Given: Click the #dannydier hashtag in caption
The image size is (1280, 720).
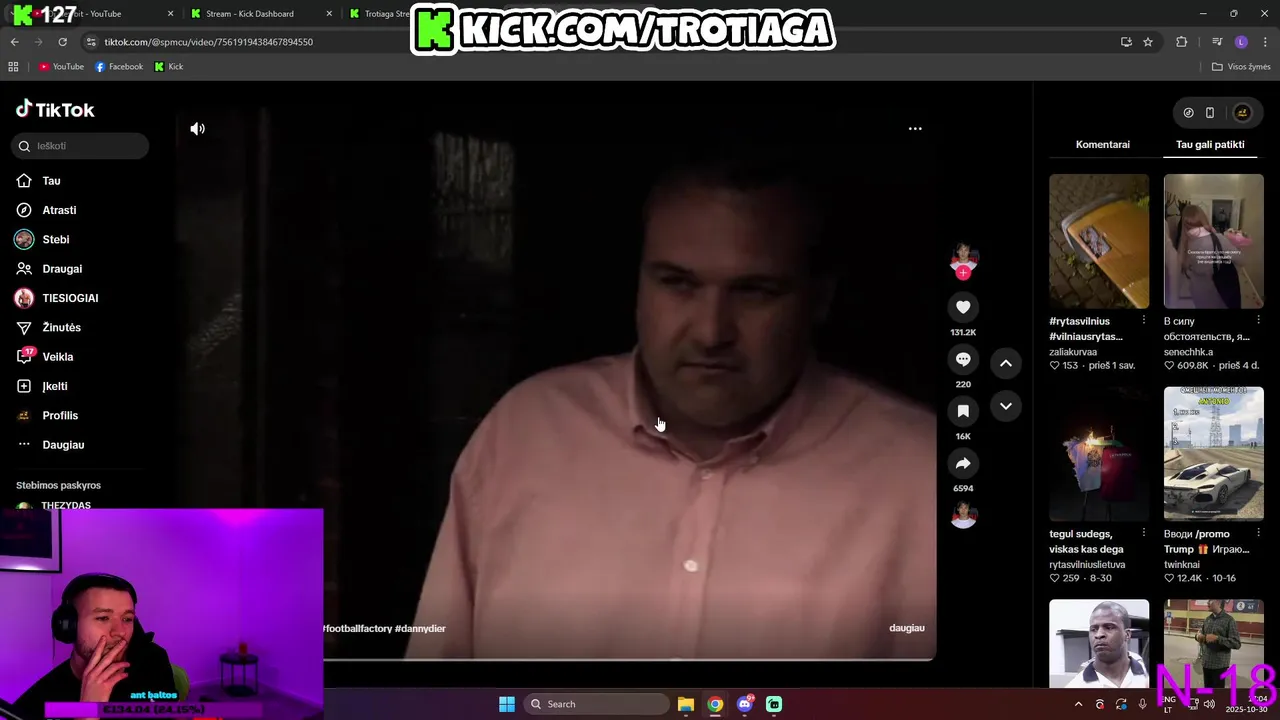Looking at the screenshot, I should (x=420, y=628).
